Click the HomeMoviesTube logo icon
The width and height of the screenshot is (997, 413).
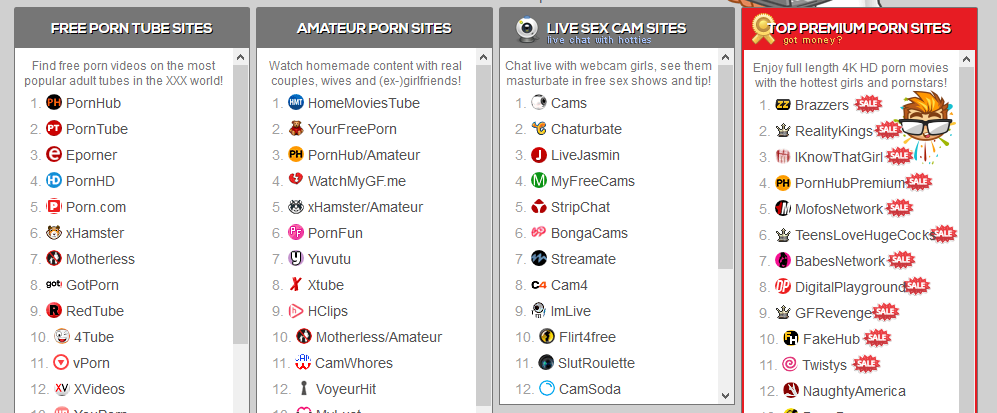coord(296,102)
